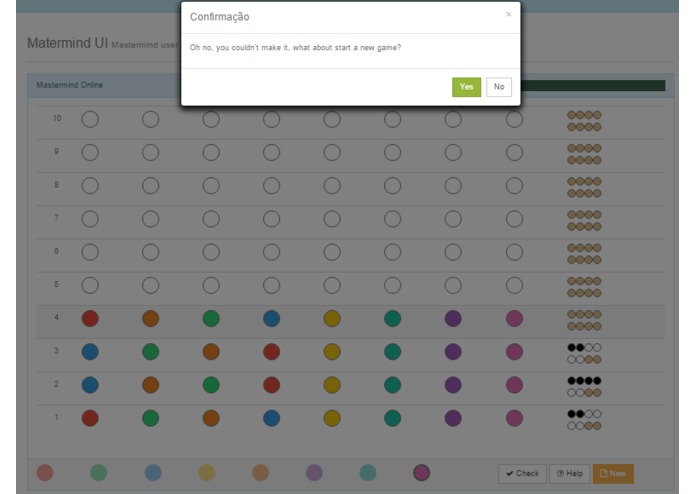
Task: Click the Mastermind Online panel header
Action: [70, 85]
